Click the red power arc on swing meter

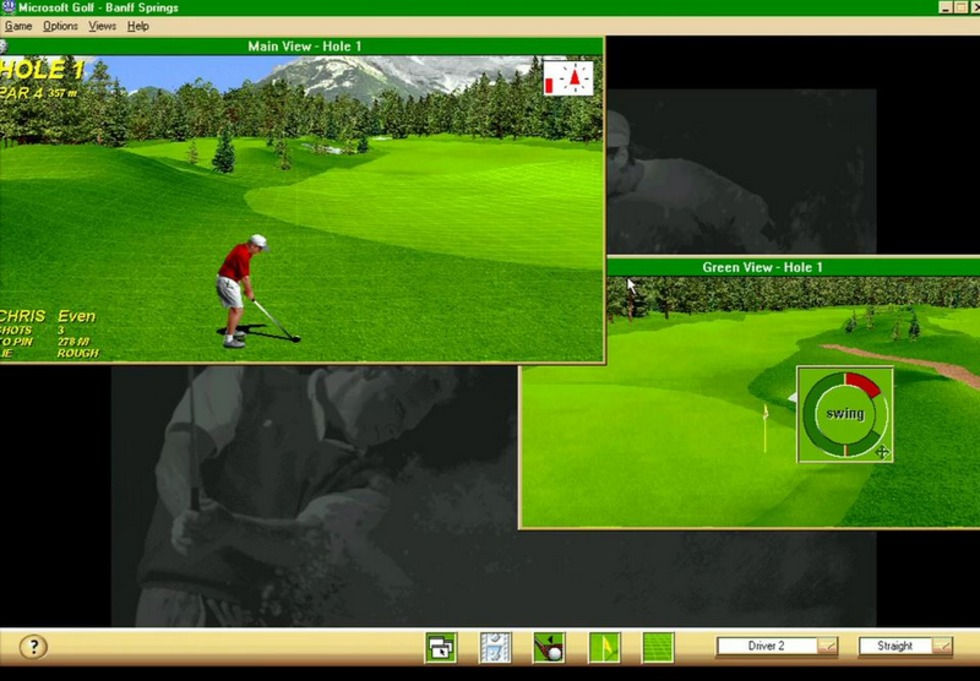(x=862, y=383)
